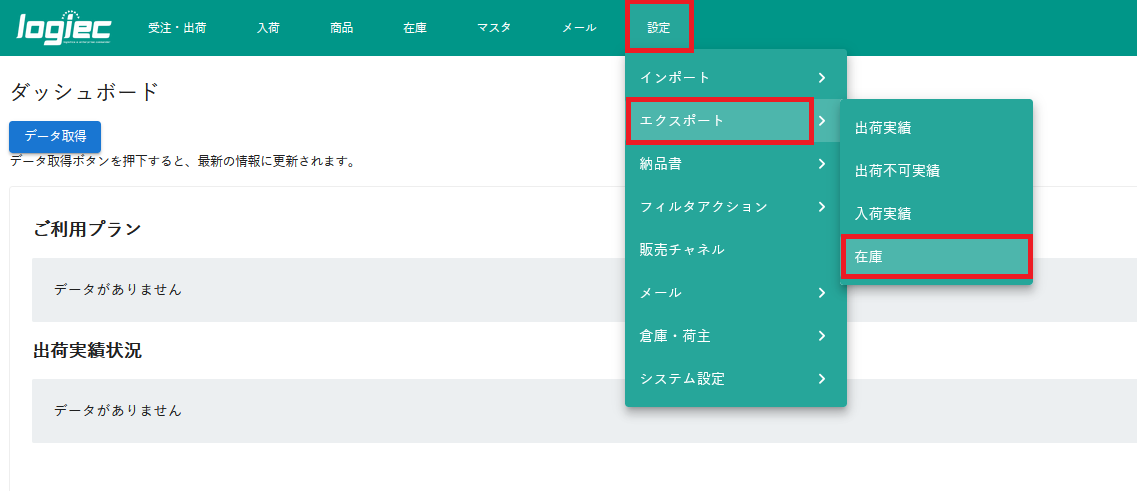1137x491 pixels.
Task: Expand the 倉庫・荷主 submenu chevron
Action: tap(821, 336)
